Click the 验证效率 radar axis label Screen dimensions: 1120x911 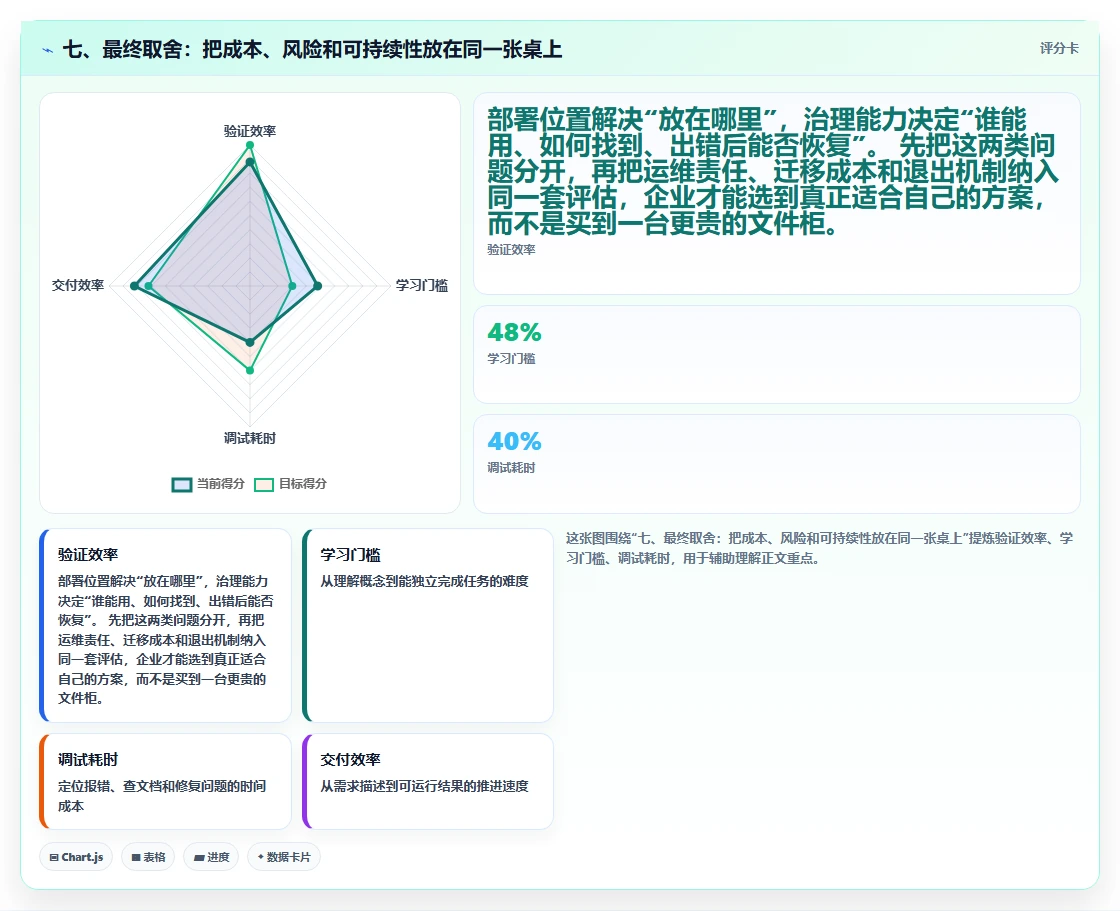[250, 131]
